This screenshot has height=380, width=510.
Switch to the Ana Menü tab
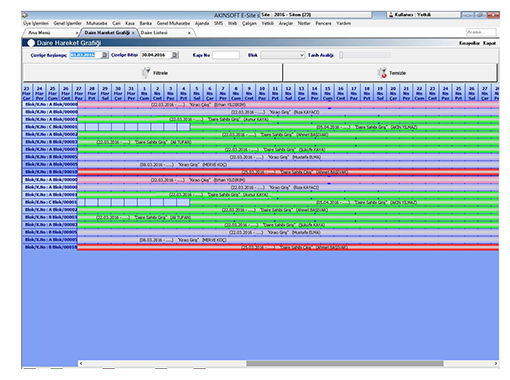(39, 33)
